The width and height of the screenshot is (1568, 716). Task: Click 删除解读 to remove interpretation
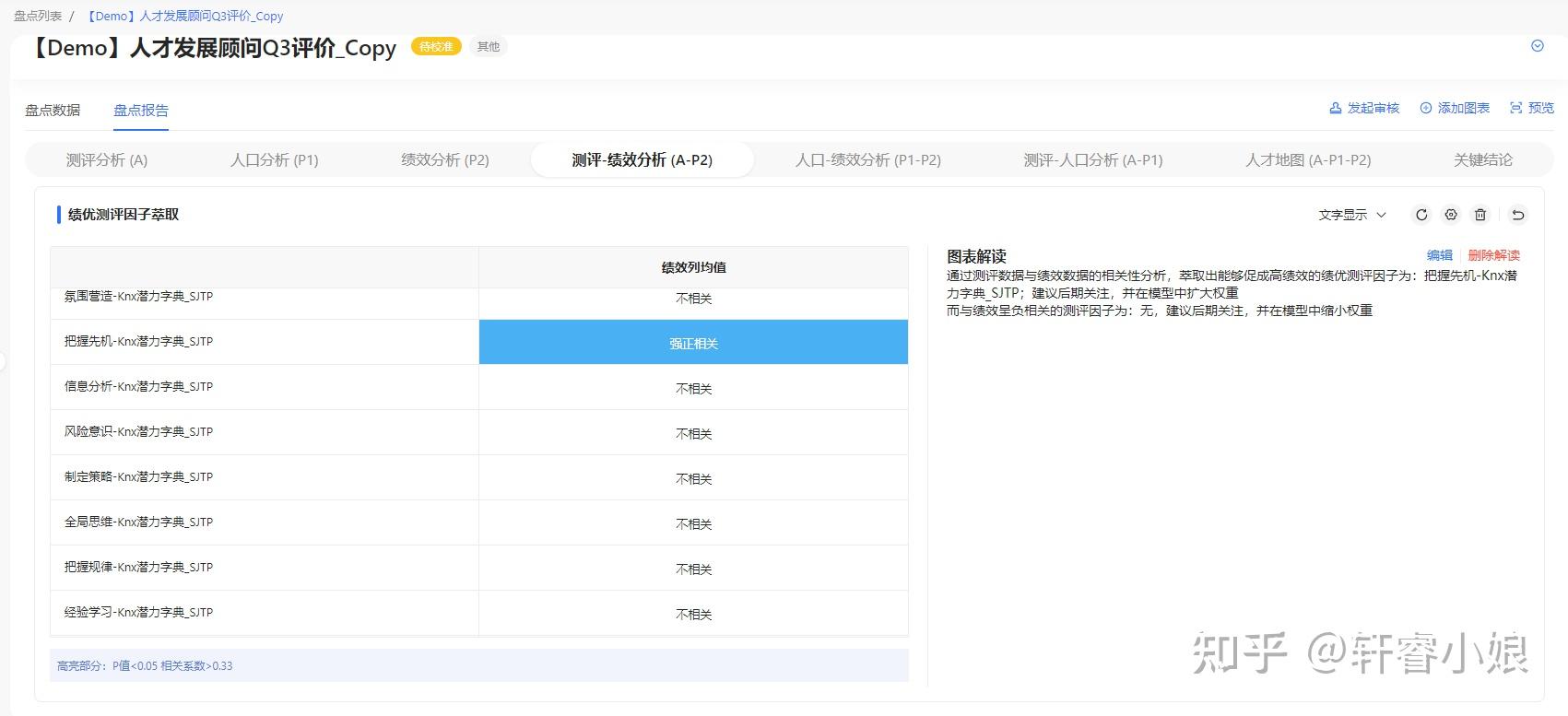tap(1494, 255)
